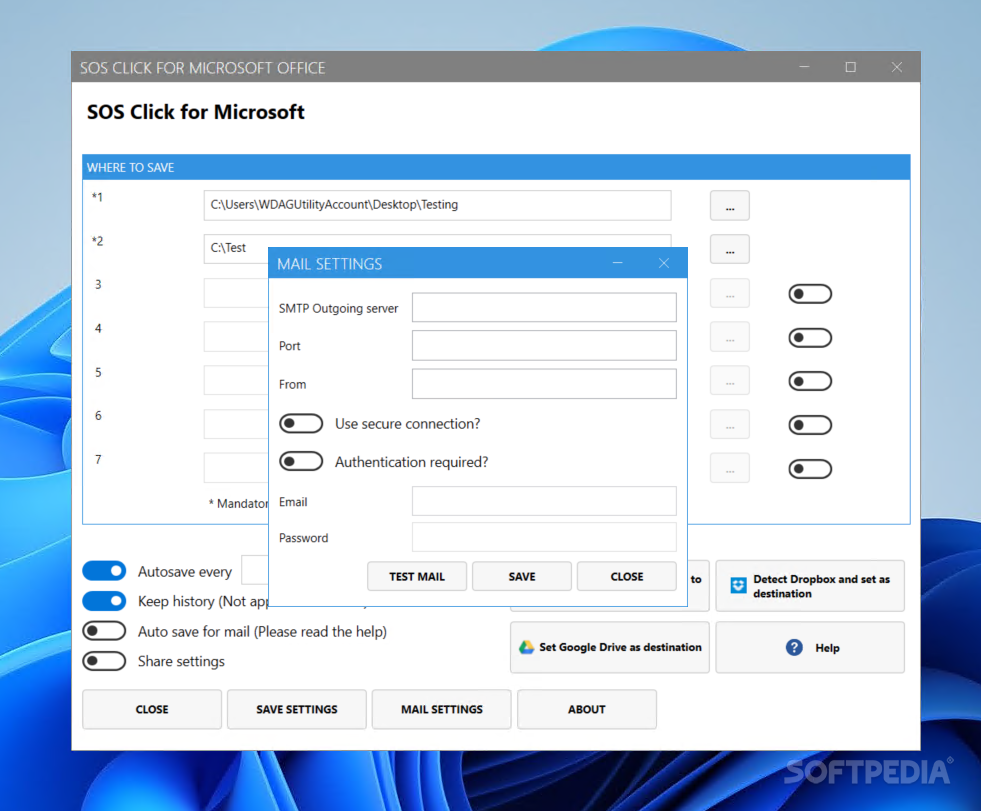Click the Google Drive icon

(526, 647)
